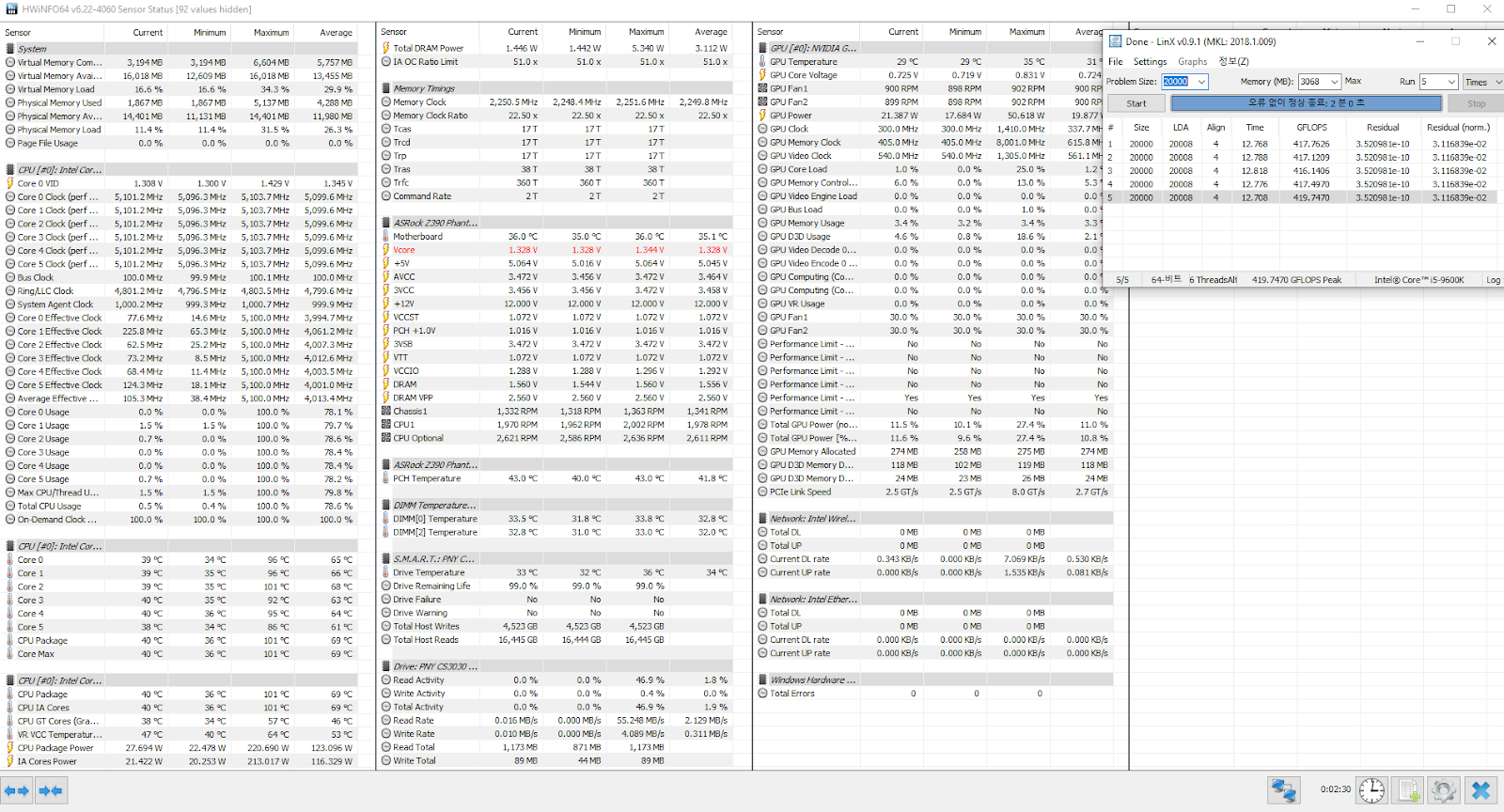Select the Drive Remaining Life row label
Image resolution: width=1504 pixels, height=812 pixels.
point(431,586)
